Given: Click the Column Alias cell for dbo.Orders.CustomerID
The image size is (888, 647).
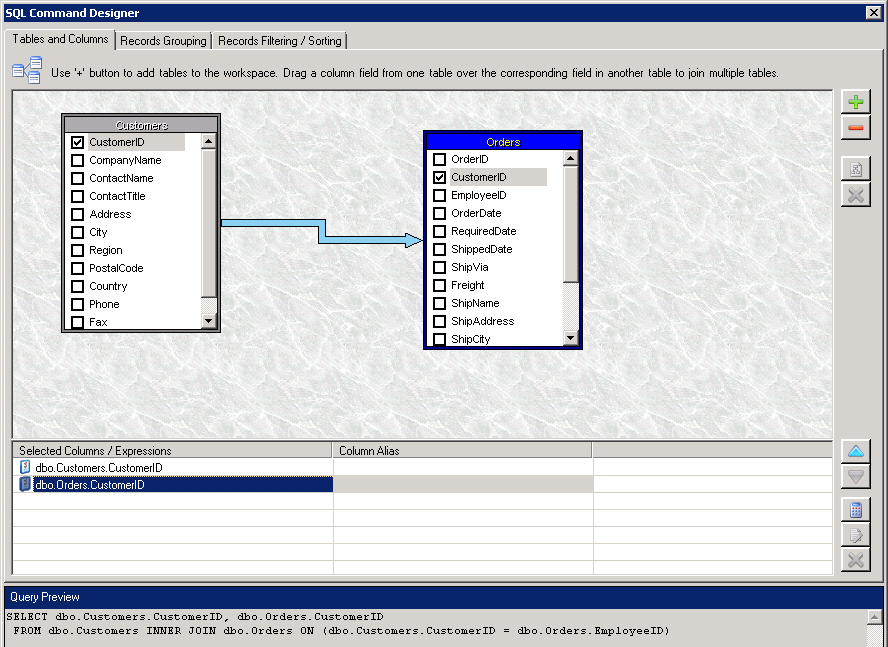Looking at the screenshot, I should (460, 484).
